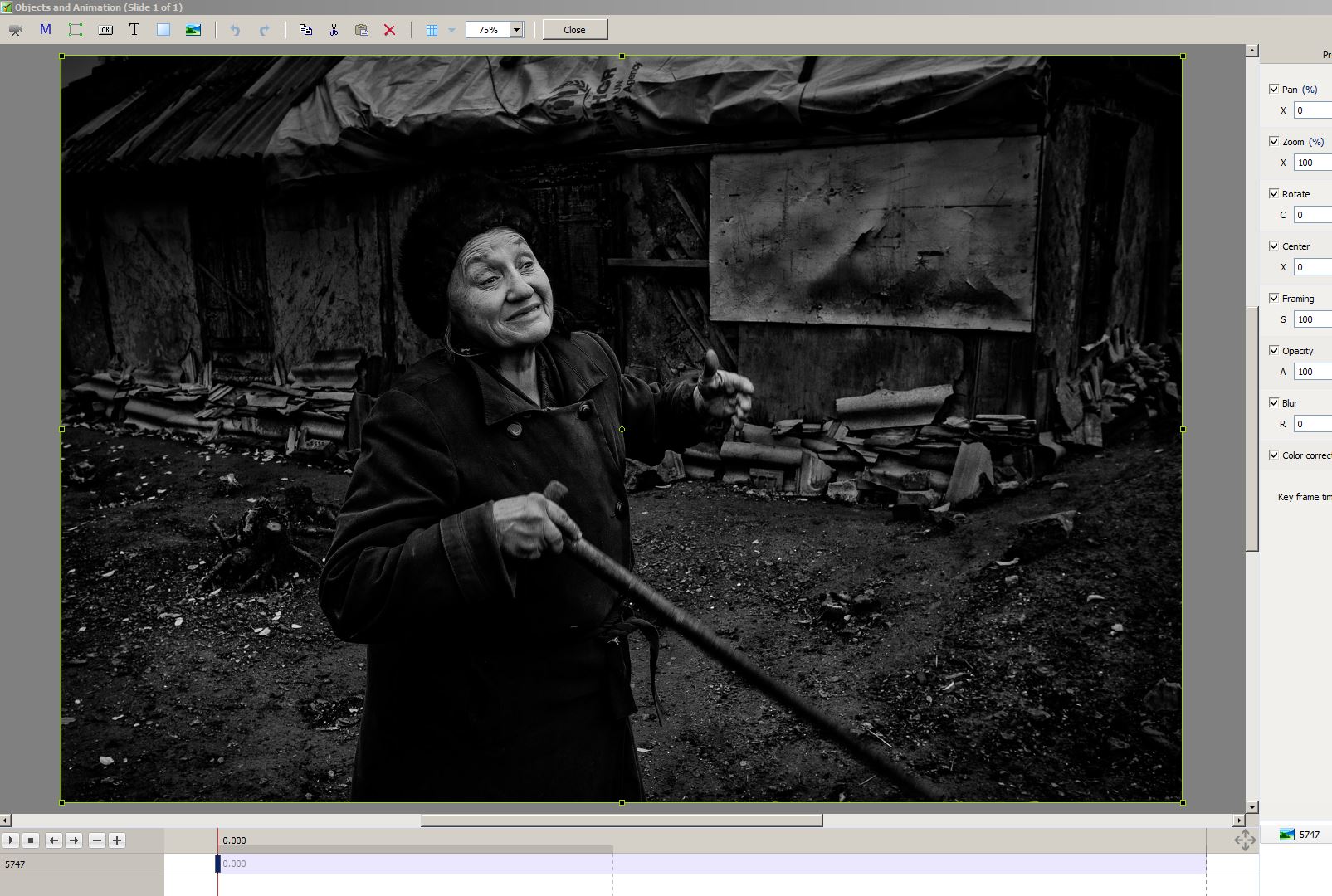
Task: Expand the grid options dropdown arrow
Action: click(451, 30)
